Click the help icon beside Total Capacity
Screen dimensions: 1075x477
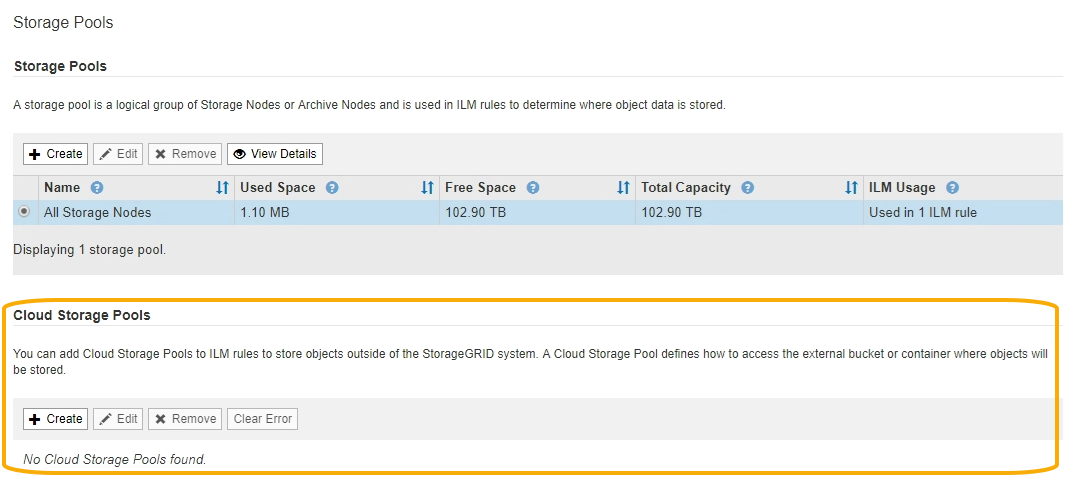click(748, 188)
